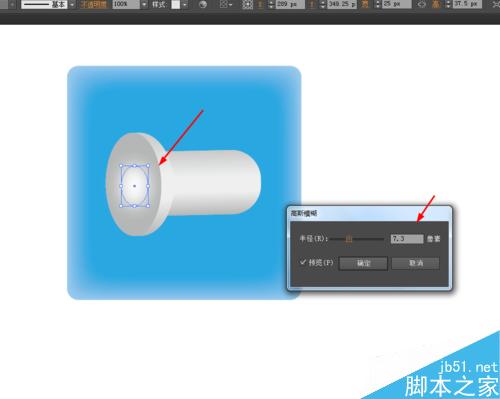Open the opacity 100% dropdown arrow
The height and width of the screenshot is (399, 500).
(x=144, y=5)
